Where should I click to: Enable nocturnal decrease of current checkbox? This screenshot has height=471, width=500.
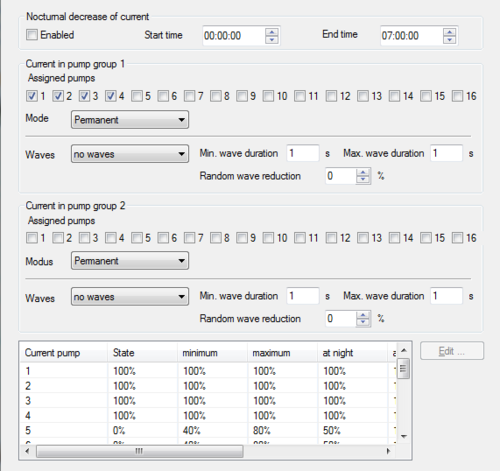32,35
